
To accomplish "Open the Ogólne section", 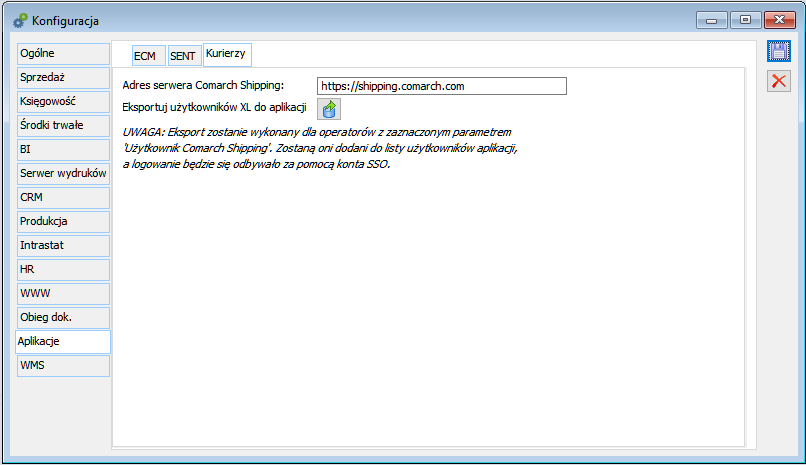I will click(63, 53).
